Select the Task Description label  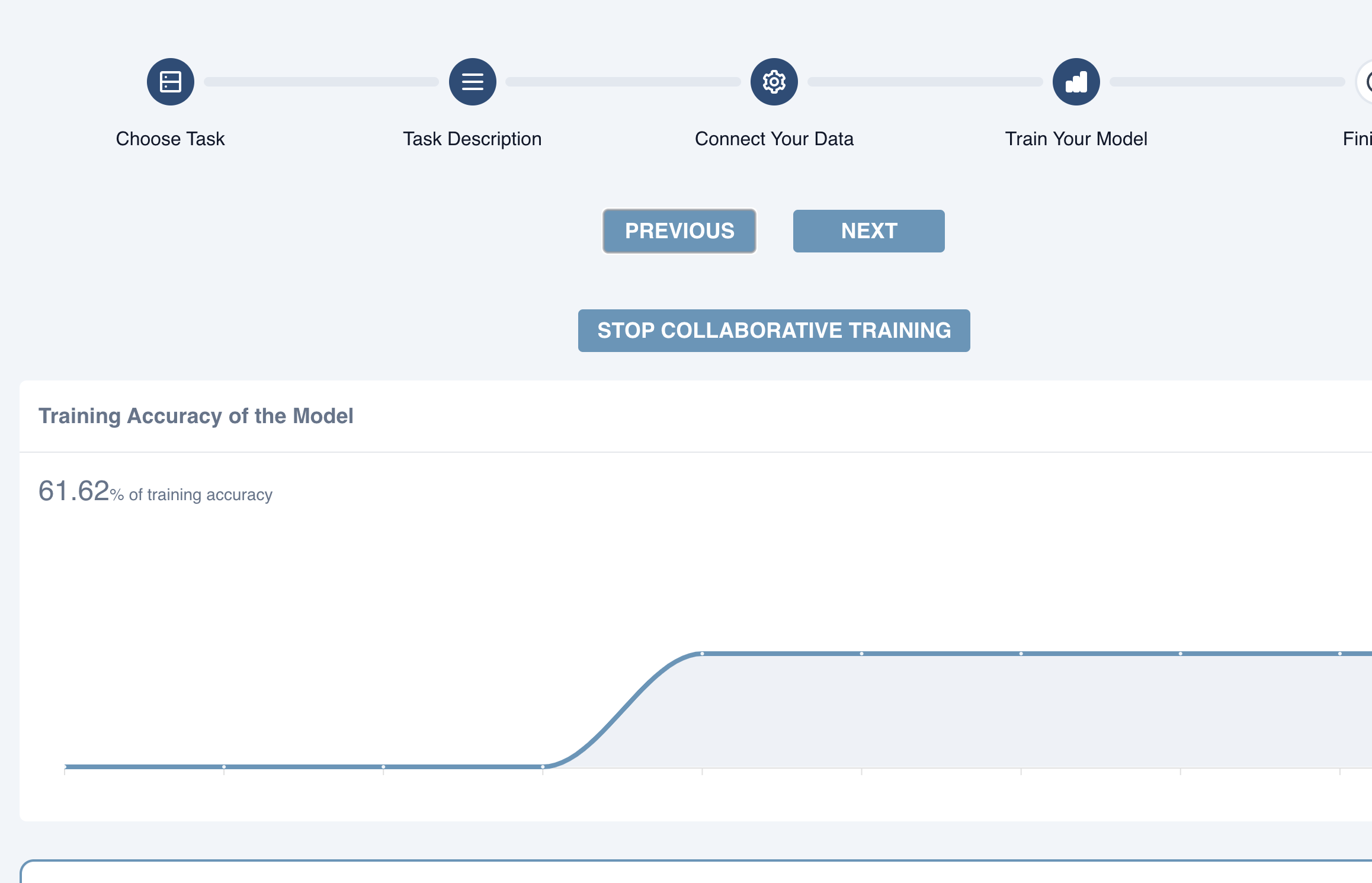(473, 139)
